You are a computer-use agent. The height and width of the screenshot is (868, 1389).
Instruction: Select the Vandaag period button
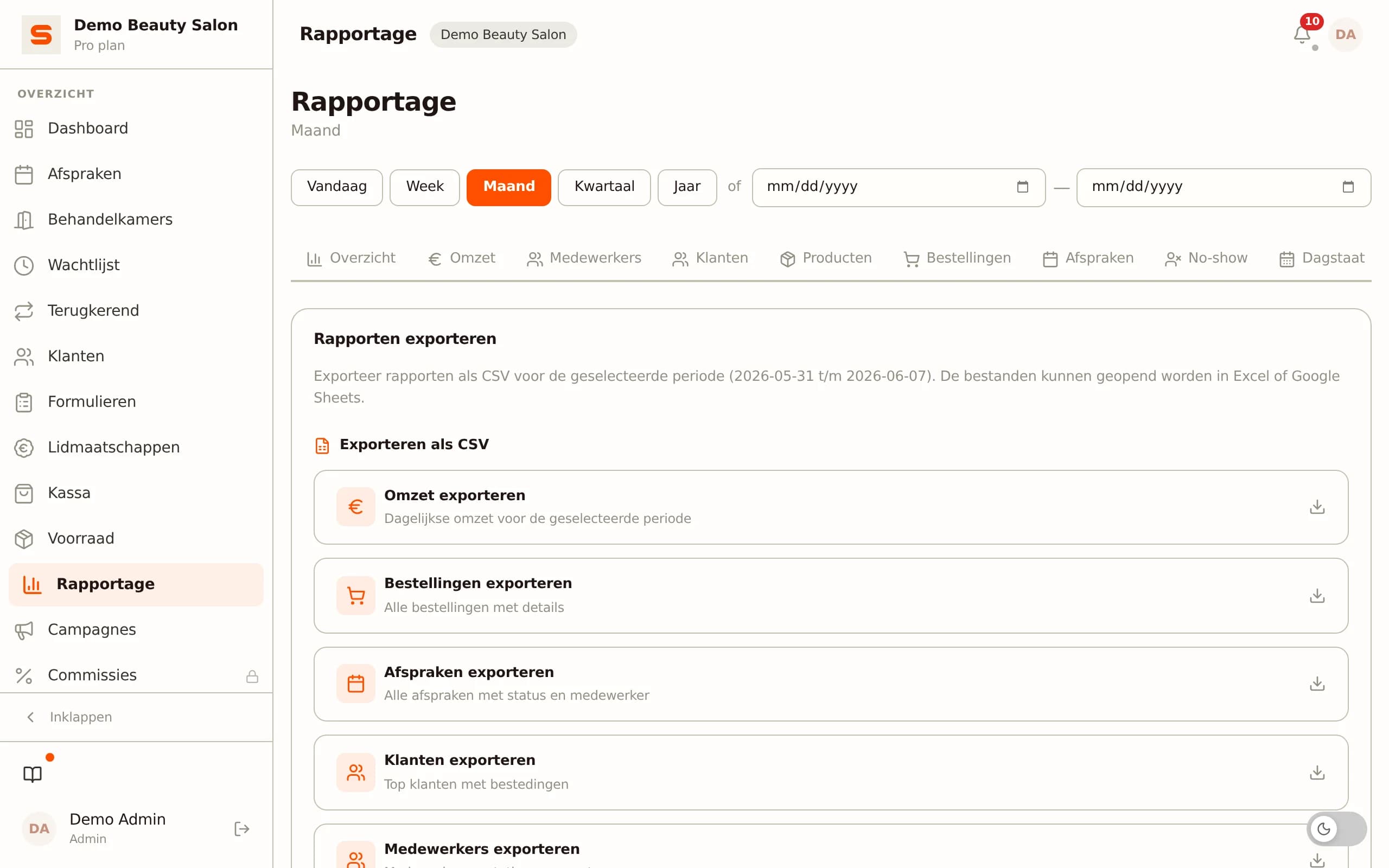pyautogui.click(x=336, y=187)
